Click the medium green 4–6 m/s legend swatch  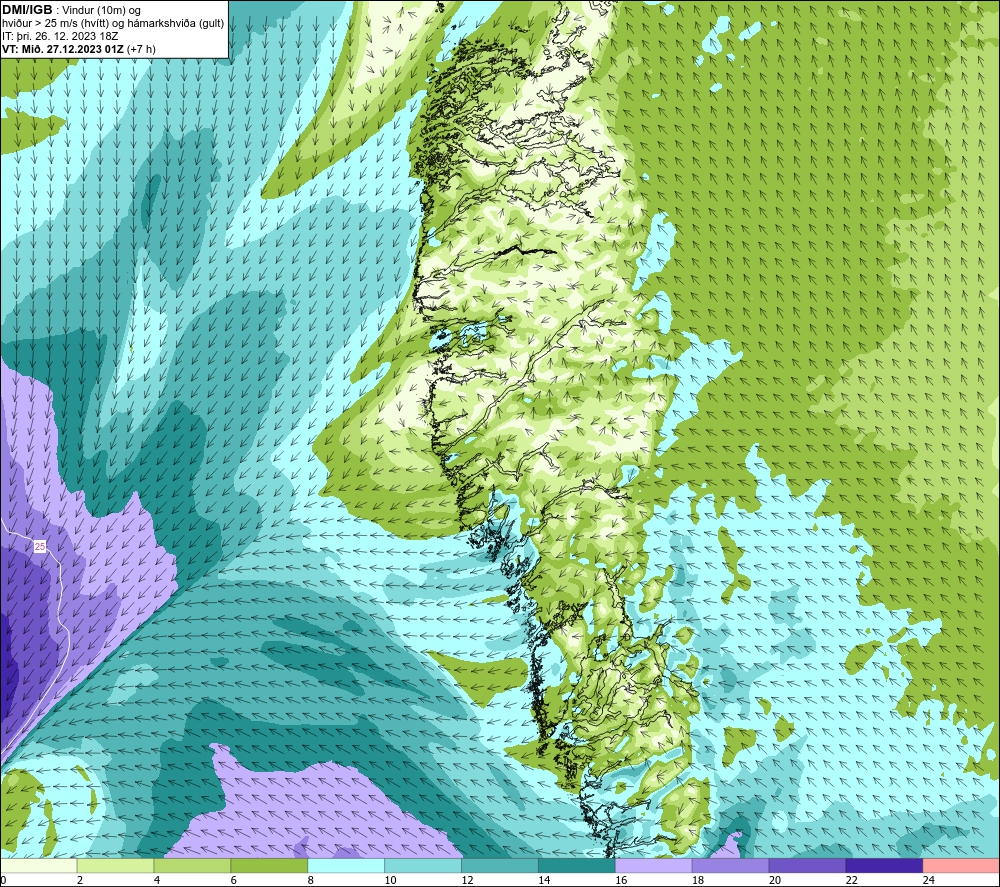coord(192,865)
